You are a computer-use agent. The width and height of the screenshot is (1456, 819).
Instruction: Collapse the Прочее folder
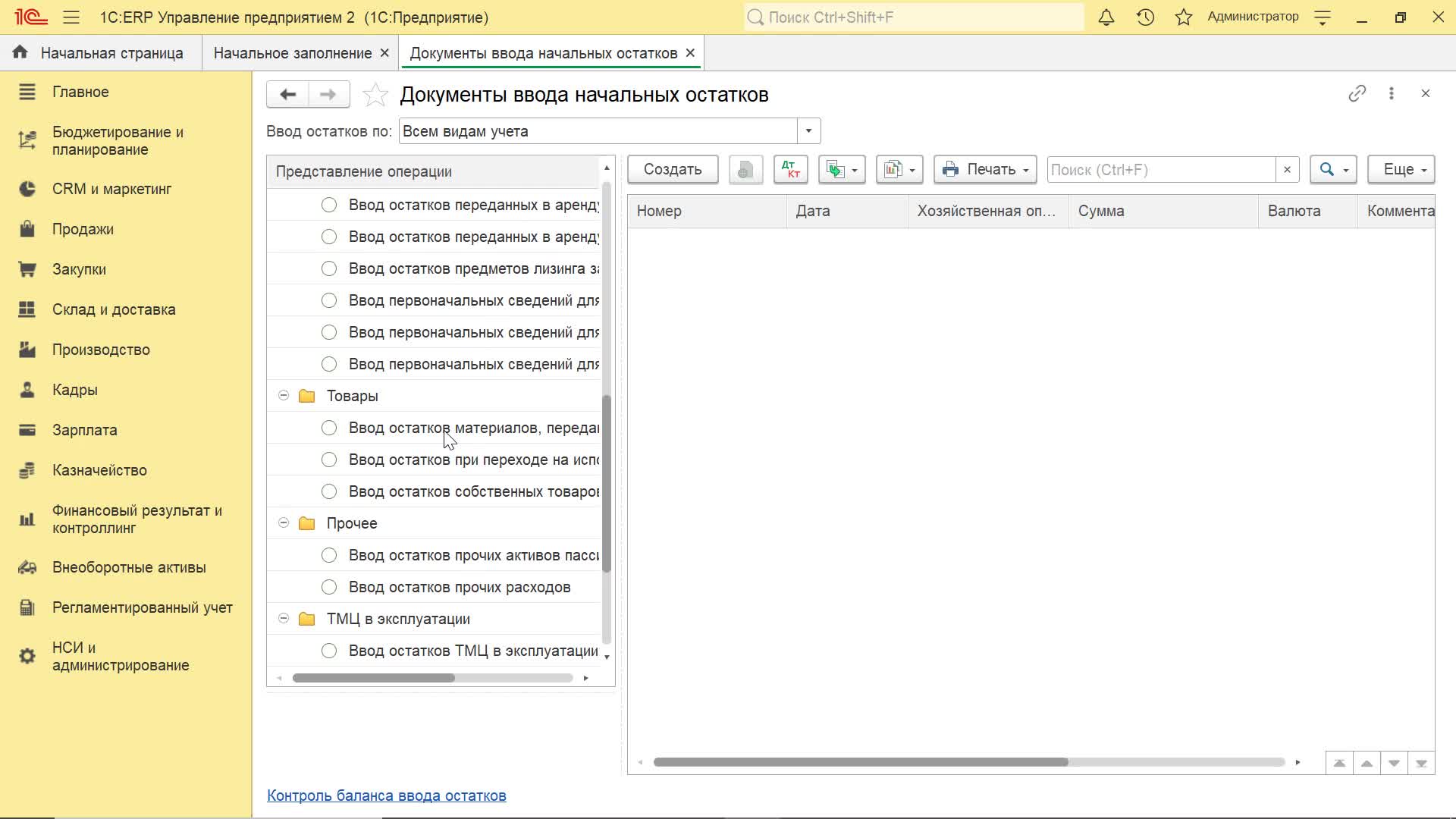284,523
